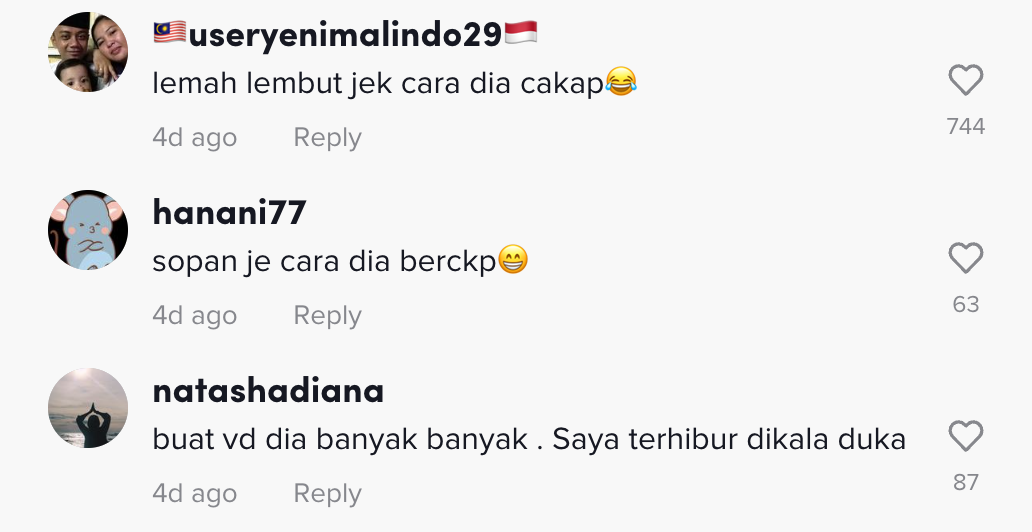Screen dimensions: 1032x532
Task: Reply to the 'sopan je cara dia berckp' comment
Action: [327, 315]
